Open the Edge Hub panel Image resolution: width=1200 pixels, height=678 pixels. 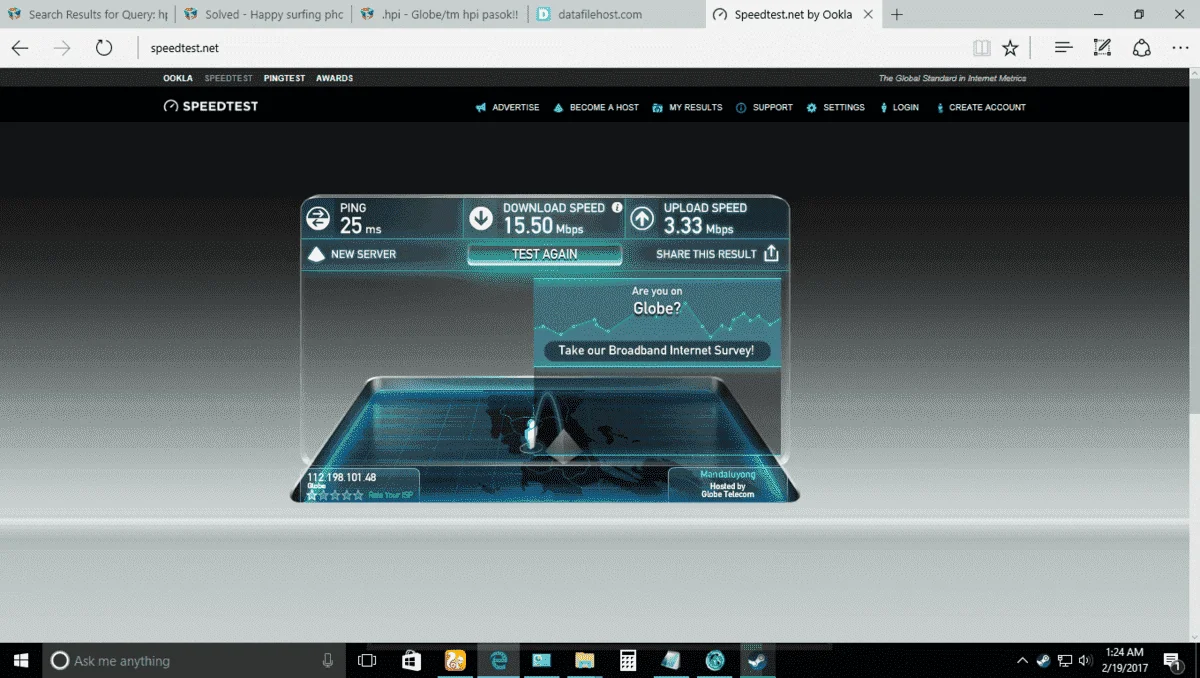(1063, 48)
